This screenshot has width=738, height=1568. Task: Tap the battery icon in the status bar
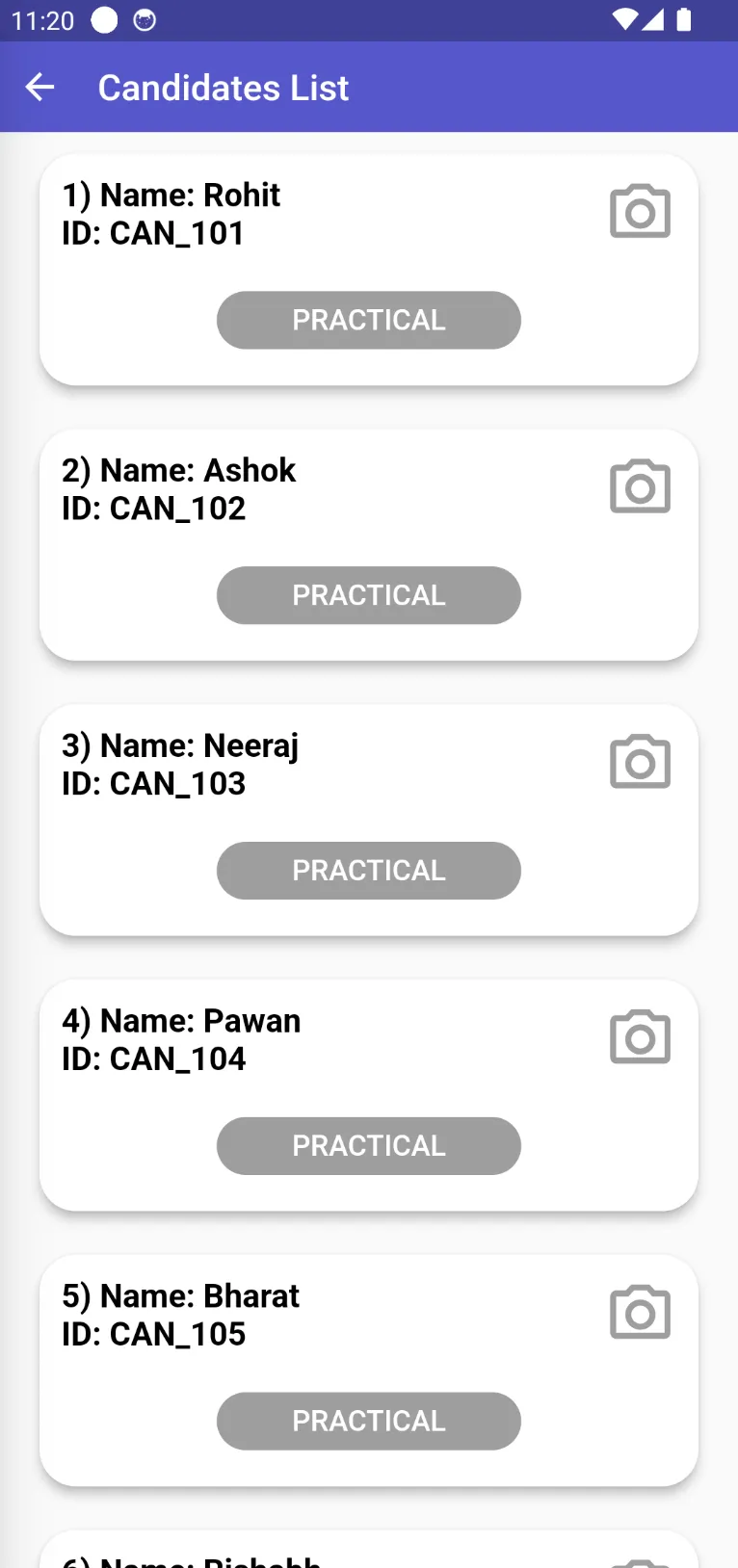(684, 19)
